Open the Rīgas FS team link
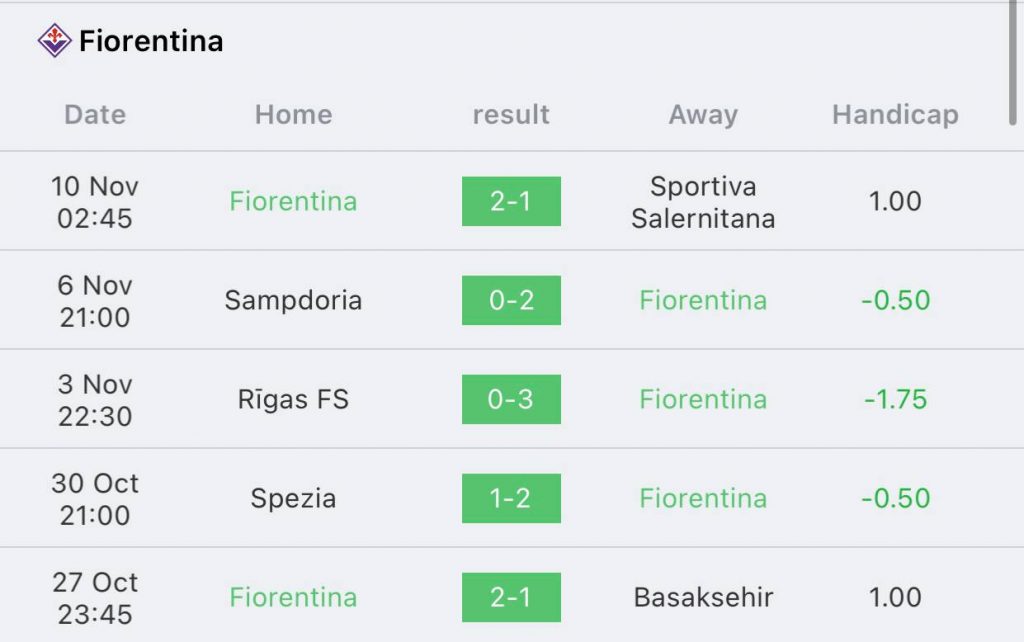The image size is (1024, 642). tap(293, 399)
